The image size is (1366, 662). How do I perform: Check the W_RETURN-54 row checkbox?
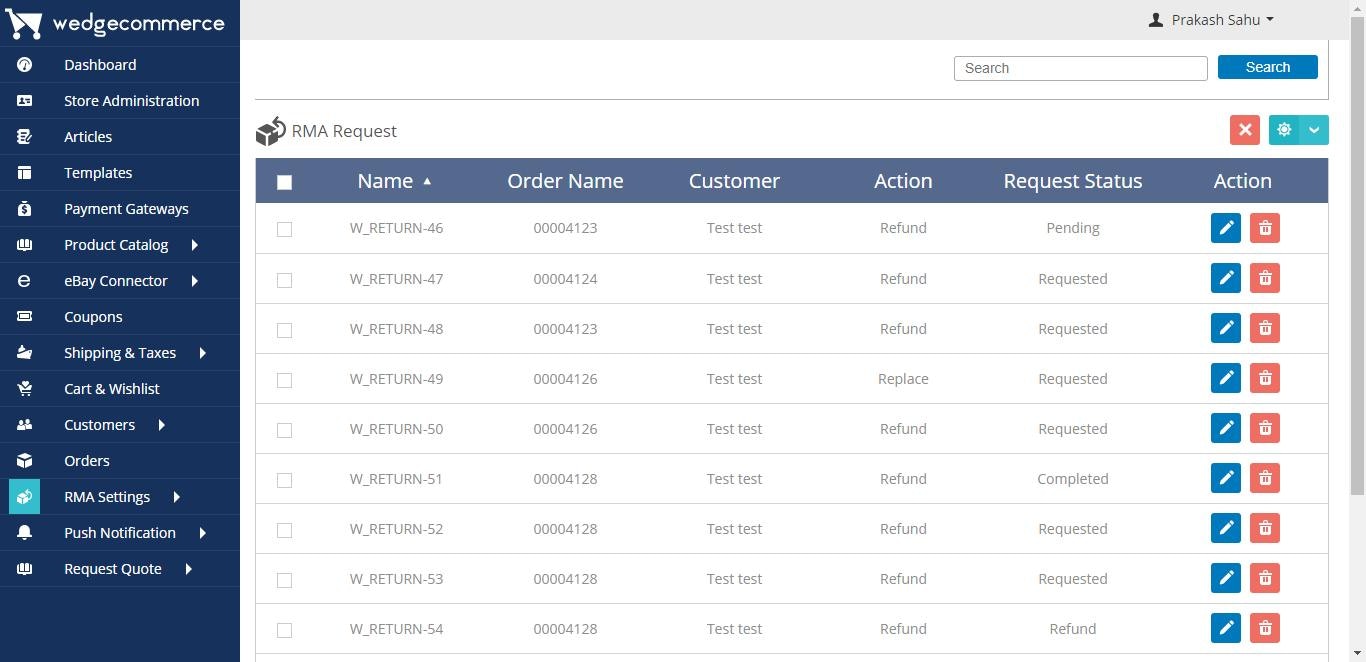coord(284,630)
